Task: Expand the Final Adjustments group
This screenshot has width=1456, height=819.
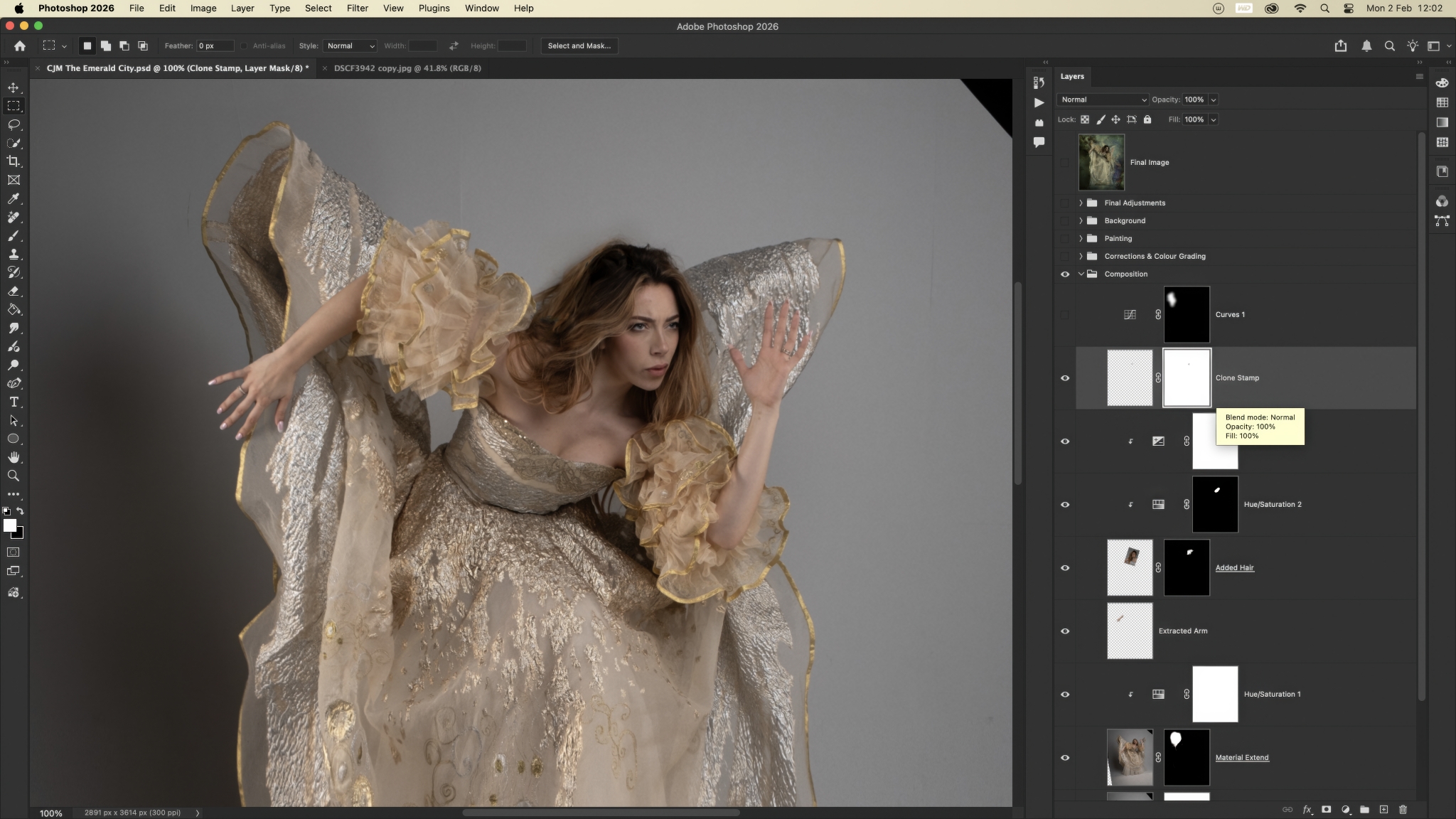Action: [1081, 203]
